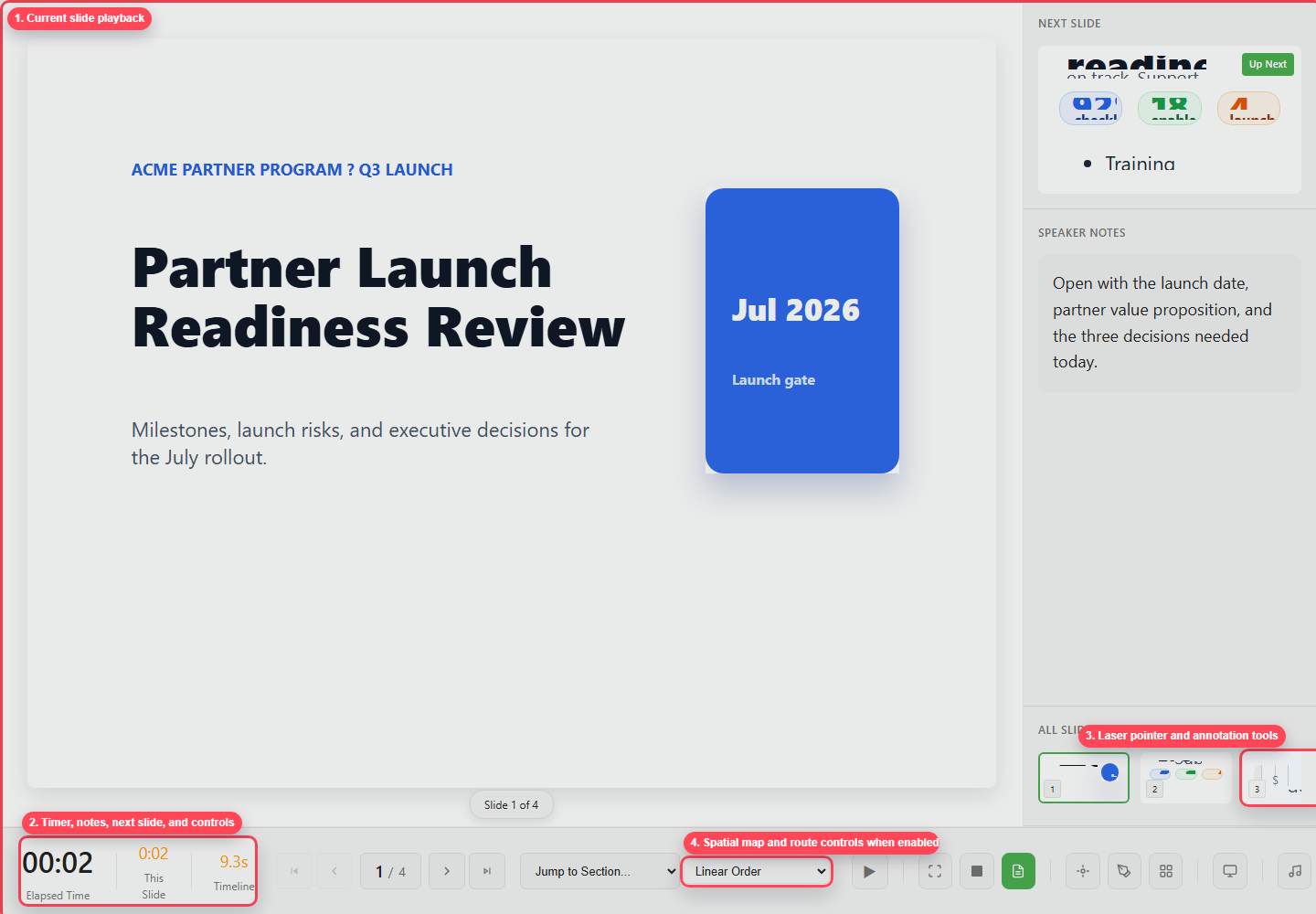Click the 00:02 elapsed time readout
Viewport: 1316px width, 914px height.
[58, 863]
